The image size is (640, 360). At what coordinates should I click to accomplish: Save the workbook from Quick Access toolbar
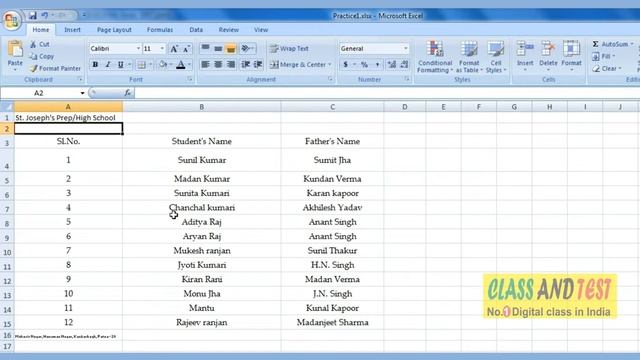click(x=33, y=16)
